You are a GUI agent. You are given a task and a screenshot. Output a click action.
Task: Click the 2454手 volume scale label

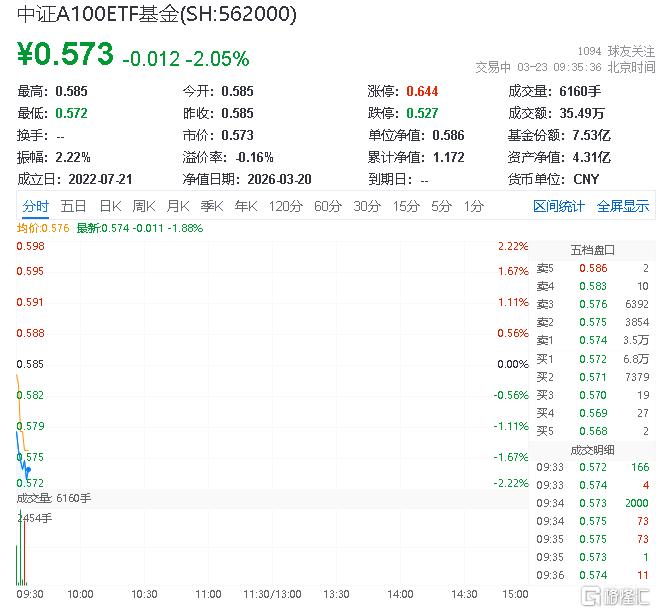coord(34,518)
